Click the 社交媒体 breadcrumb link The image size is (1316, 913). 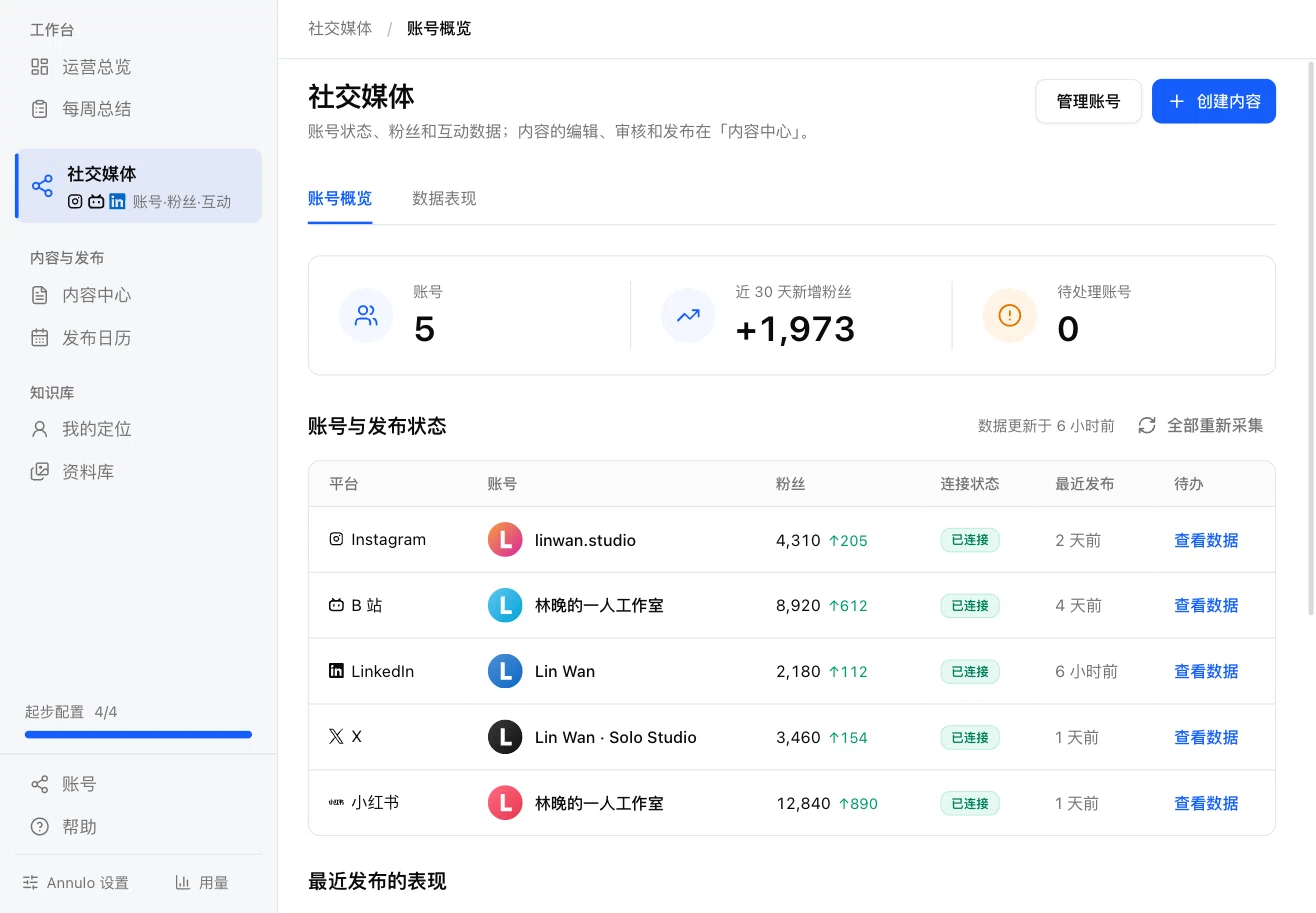pos(340,28)
